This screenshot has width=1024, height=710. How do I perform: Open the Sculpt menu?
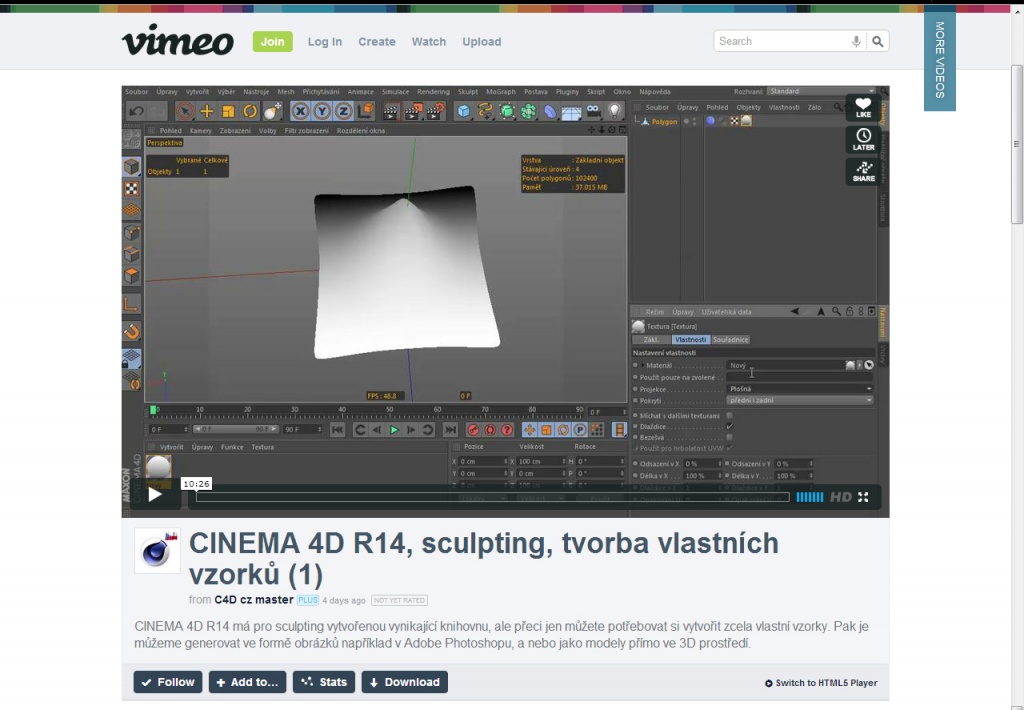coord(468,92)
